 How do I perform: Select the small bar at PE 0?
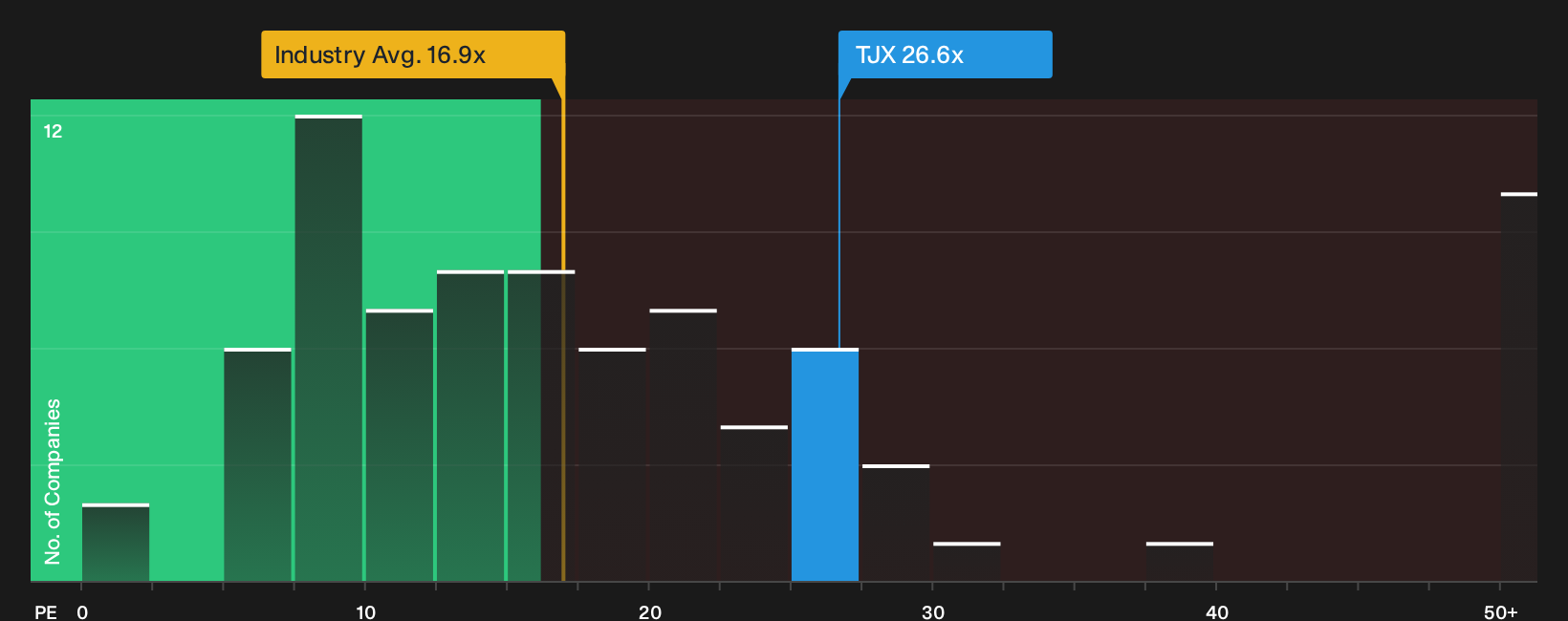pyautogui.click(x=116, y=543)
